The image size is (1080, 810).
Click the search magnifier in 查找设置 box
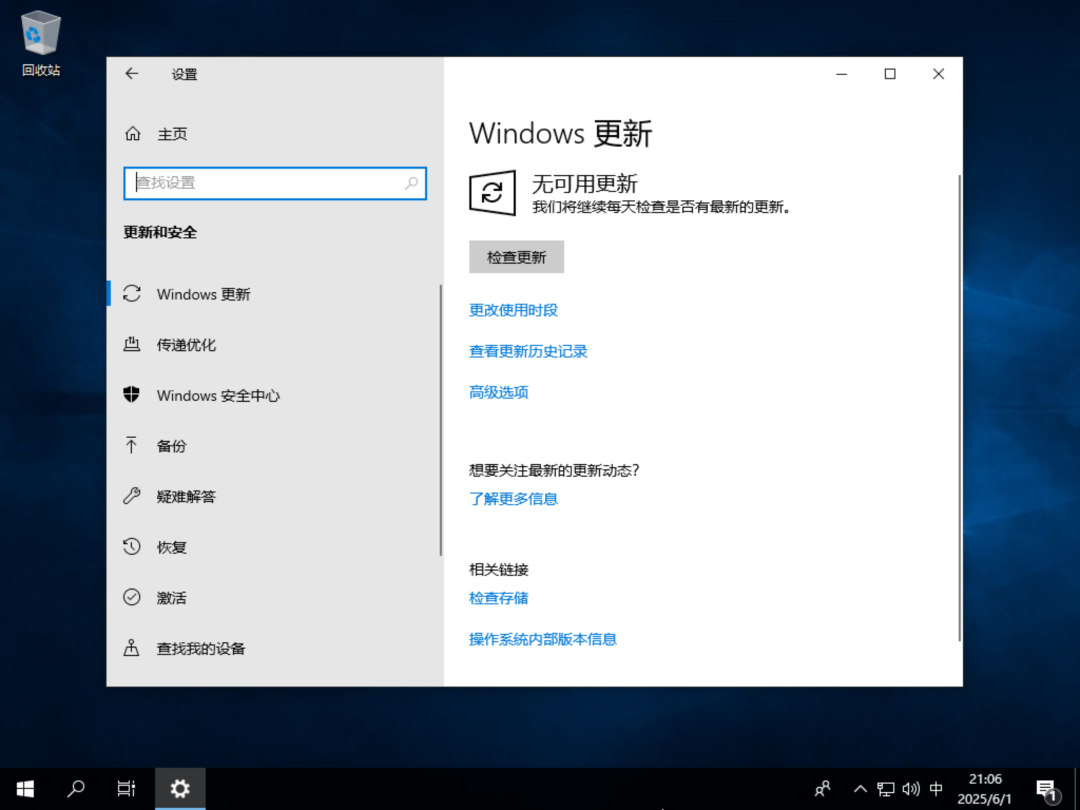411,183
